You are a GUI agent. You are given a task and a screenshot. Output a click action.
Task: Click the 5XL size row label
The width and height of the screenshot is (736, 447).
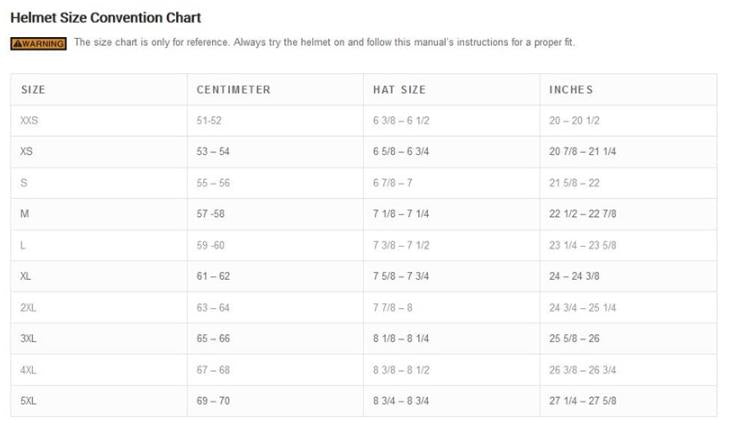(28, 400)
